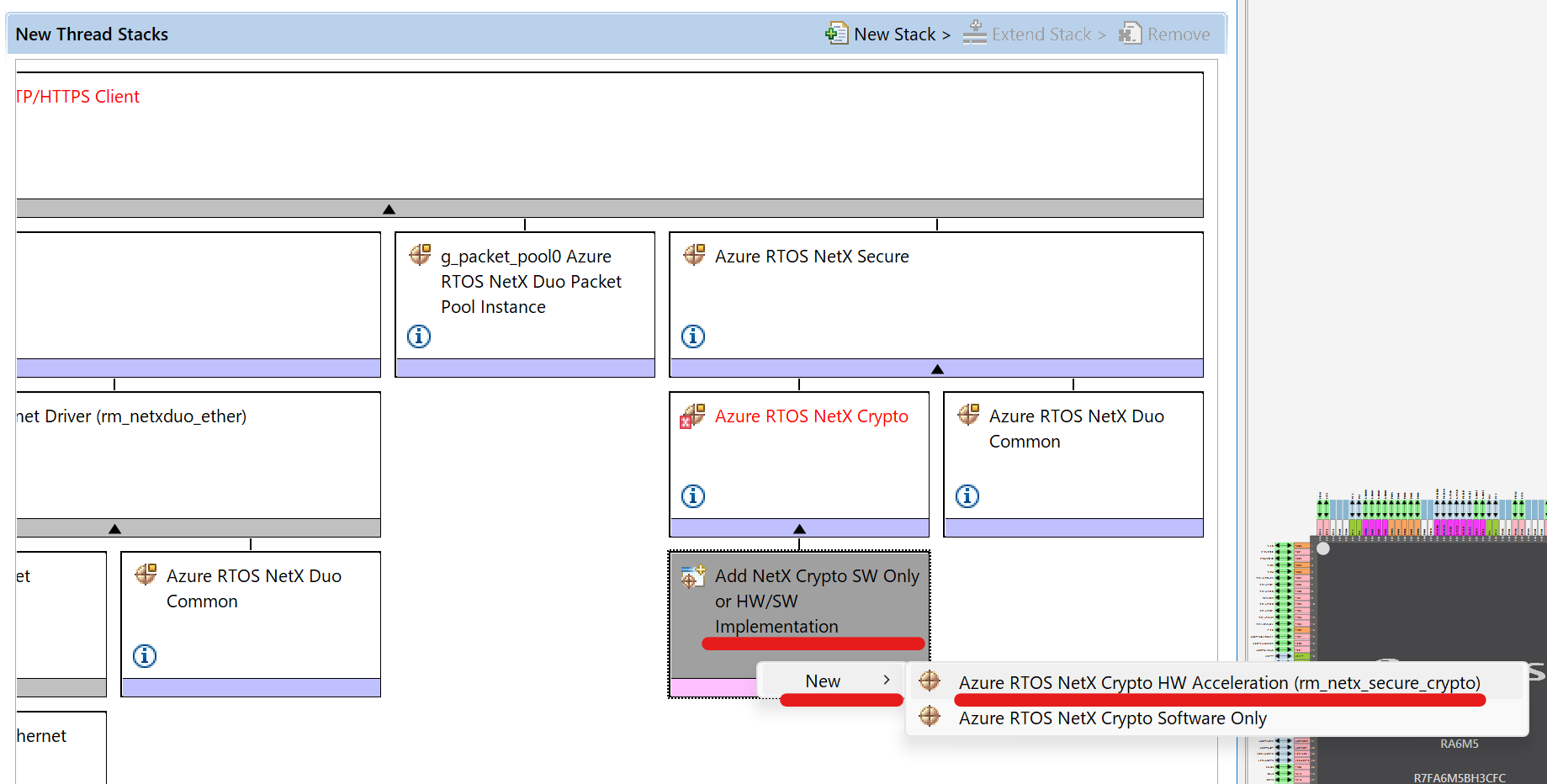Open the New Stack menu
The height and width of the screenshot is (784, 1547).
tap(902, 34)
